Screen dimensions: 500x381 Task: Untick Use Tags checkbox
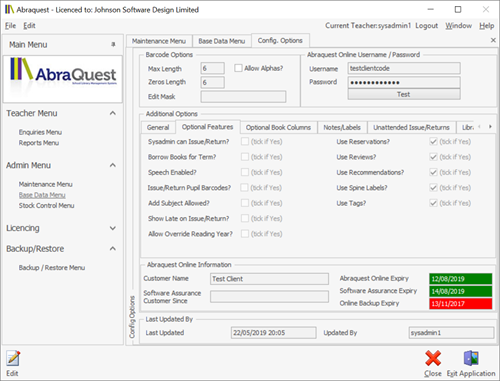[x=433, y=203]
